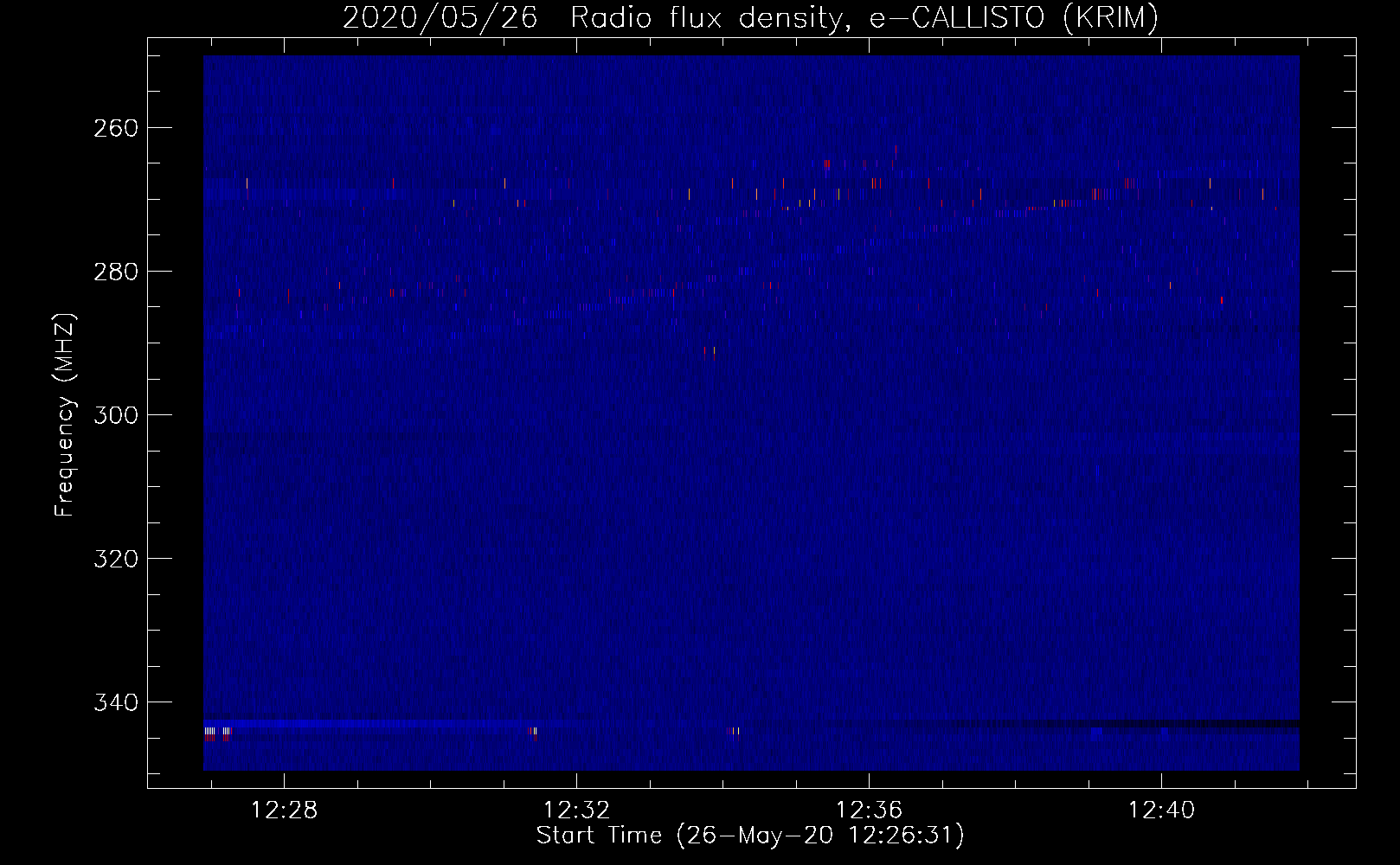Click the 12:36 time tick label
Viewport: 1400px width, 865px height.
point(869,811)
